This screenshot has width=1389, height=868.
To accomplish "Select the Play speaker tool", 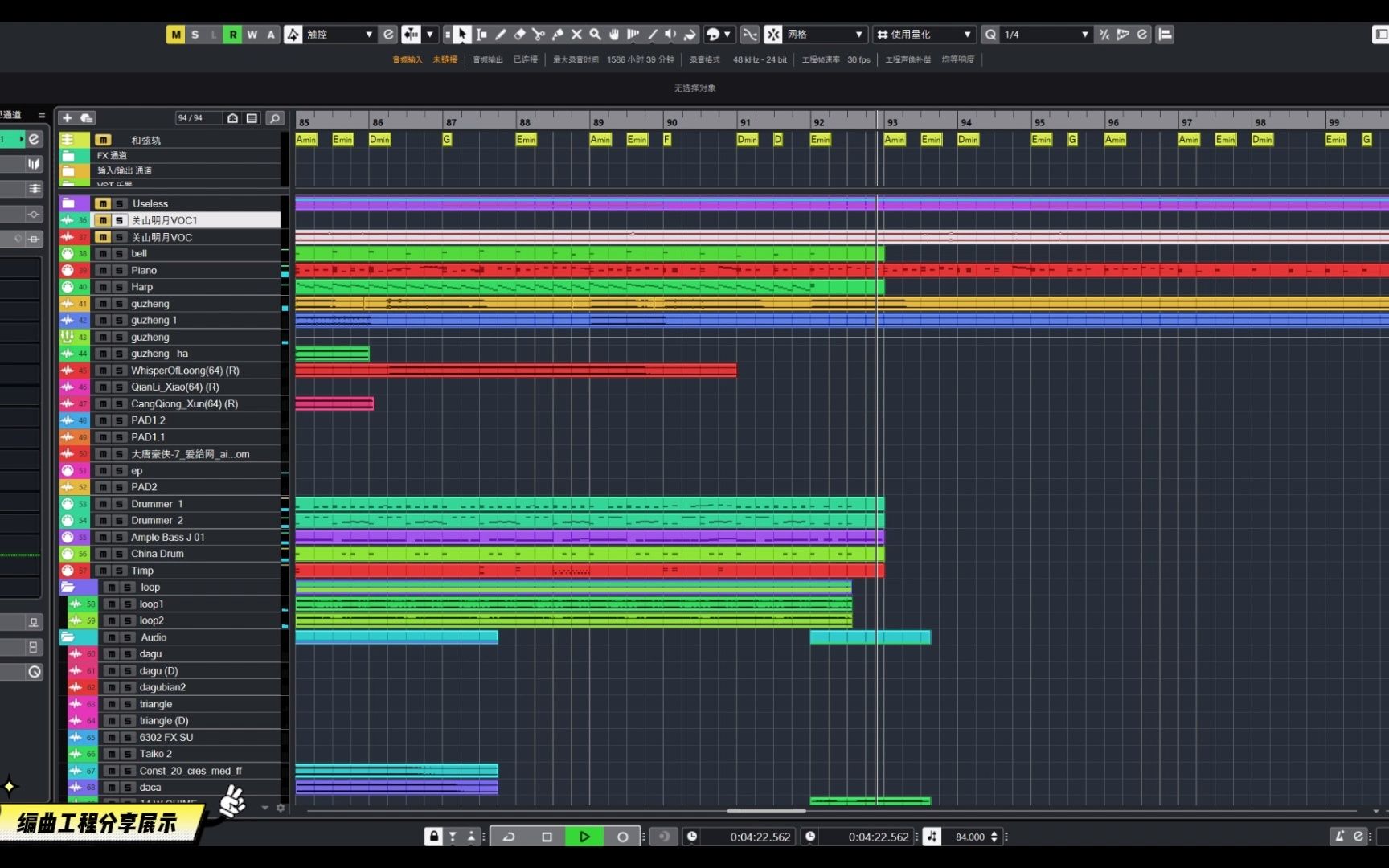I will click(x=671, y=35).
